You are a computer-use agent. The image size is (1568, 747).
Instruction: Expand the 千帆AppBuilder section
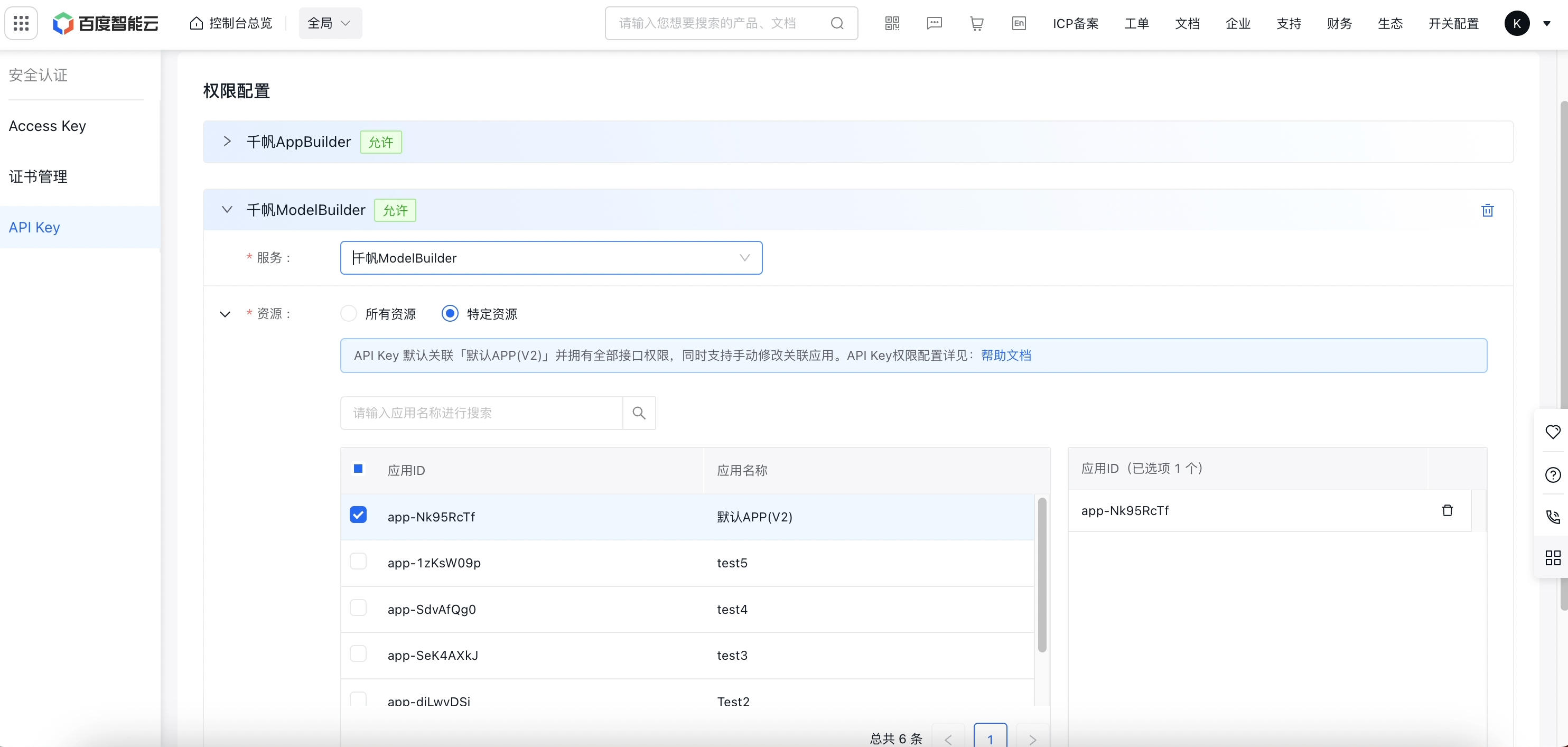227,141
